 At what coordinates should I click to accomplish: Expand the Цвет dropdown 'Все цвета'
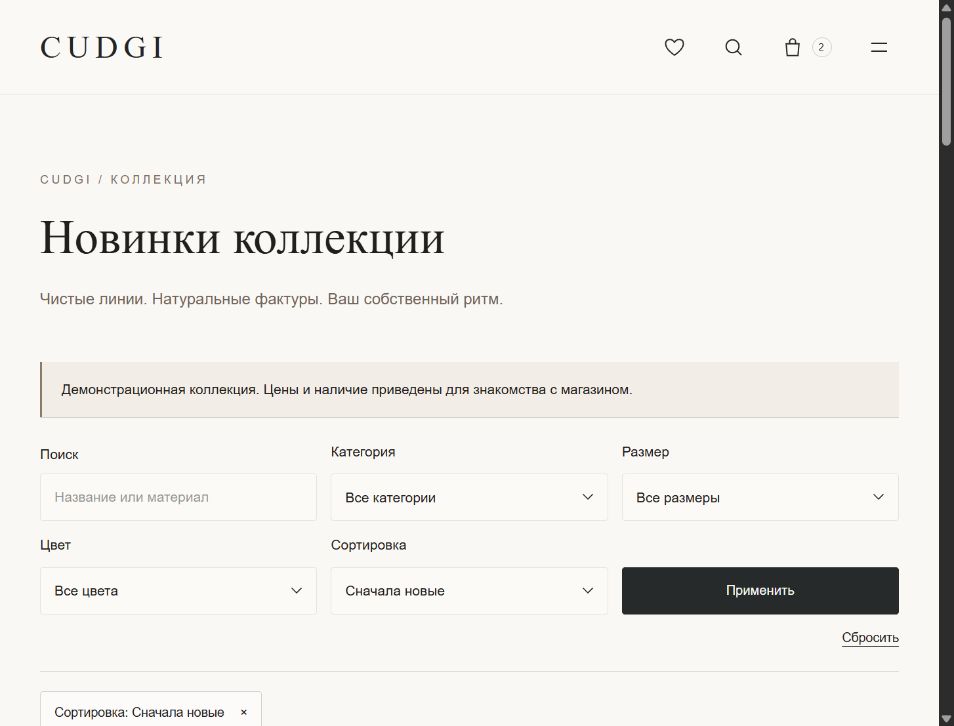[178, 591]
